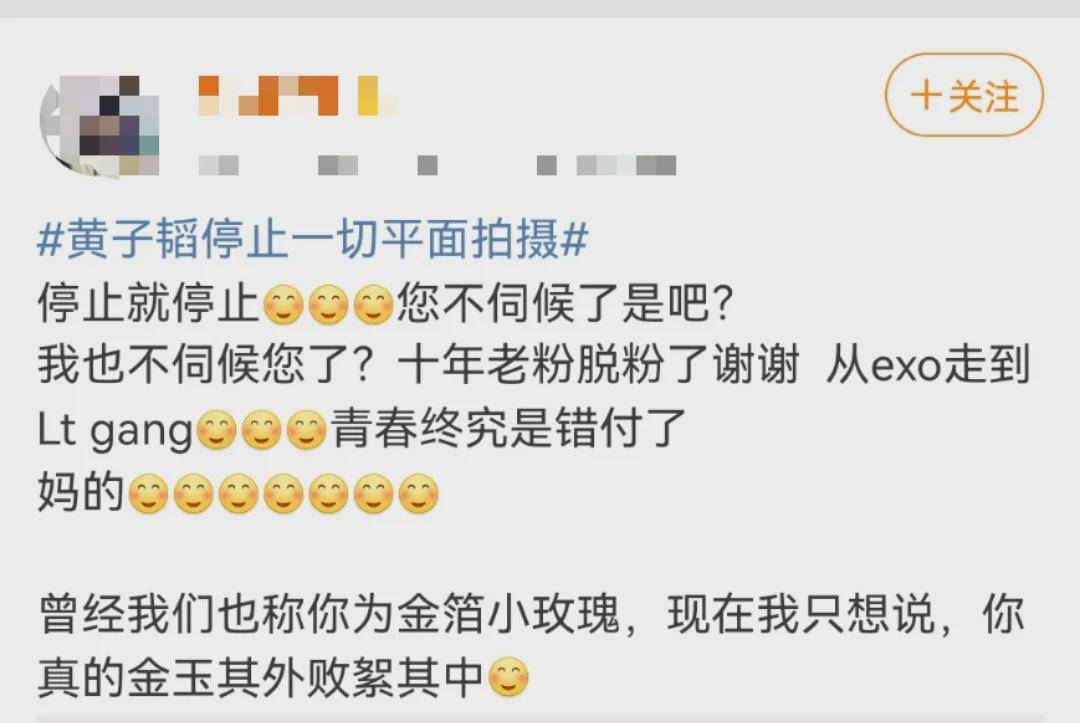Click the smiley emoji after 败絮其中
The image size is (1080, 723).
pos(508,677)
